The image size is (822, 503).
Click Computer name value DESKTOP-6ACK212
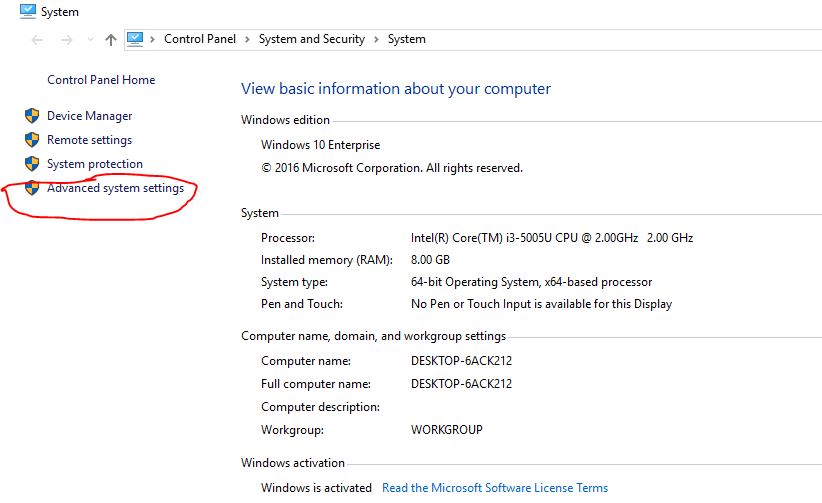(461, 361)
